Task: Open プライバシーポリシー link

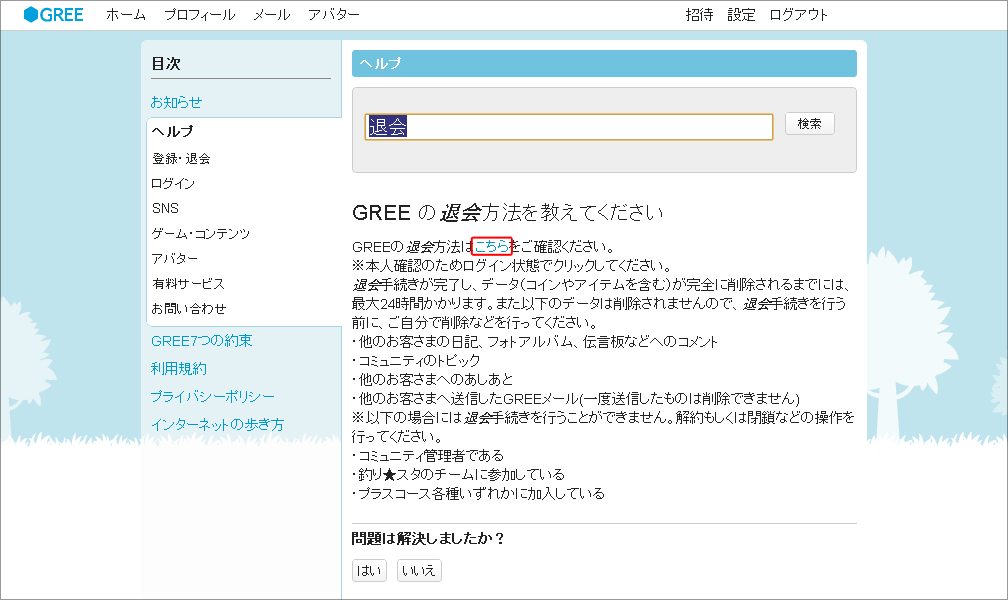Action: 213,396
